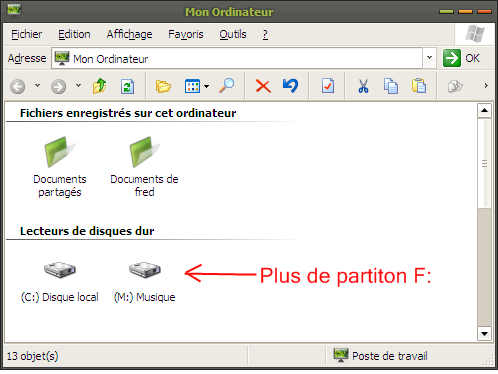
Task: Minimize the window with green button
Action: 446,12
